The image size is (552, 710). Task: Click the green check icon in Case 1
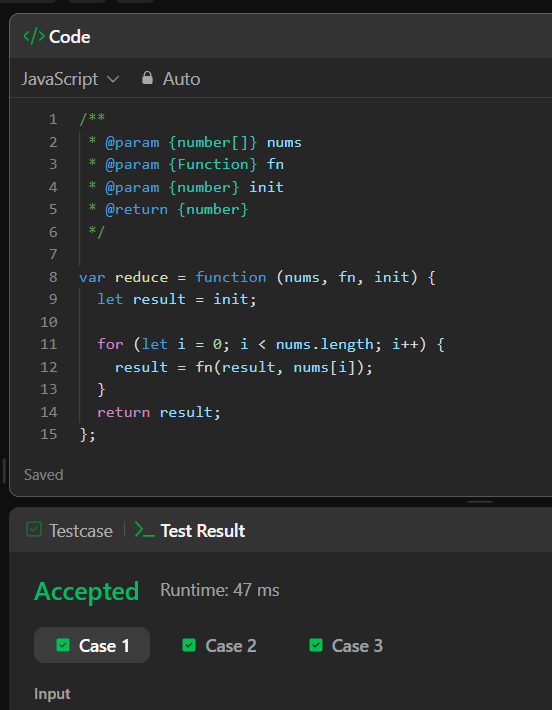click(x=63, y=645)
